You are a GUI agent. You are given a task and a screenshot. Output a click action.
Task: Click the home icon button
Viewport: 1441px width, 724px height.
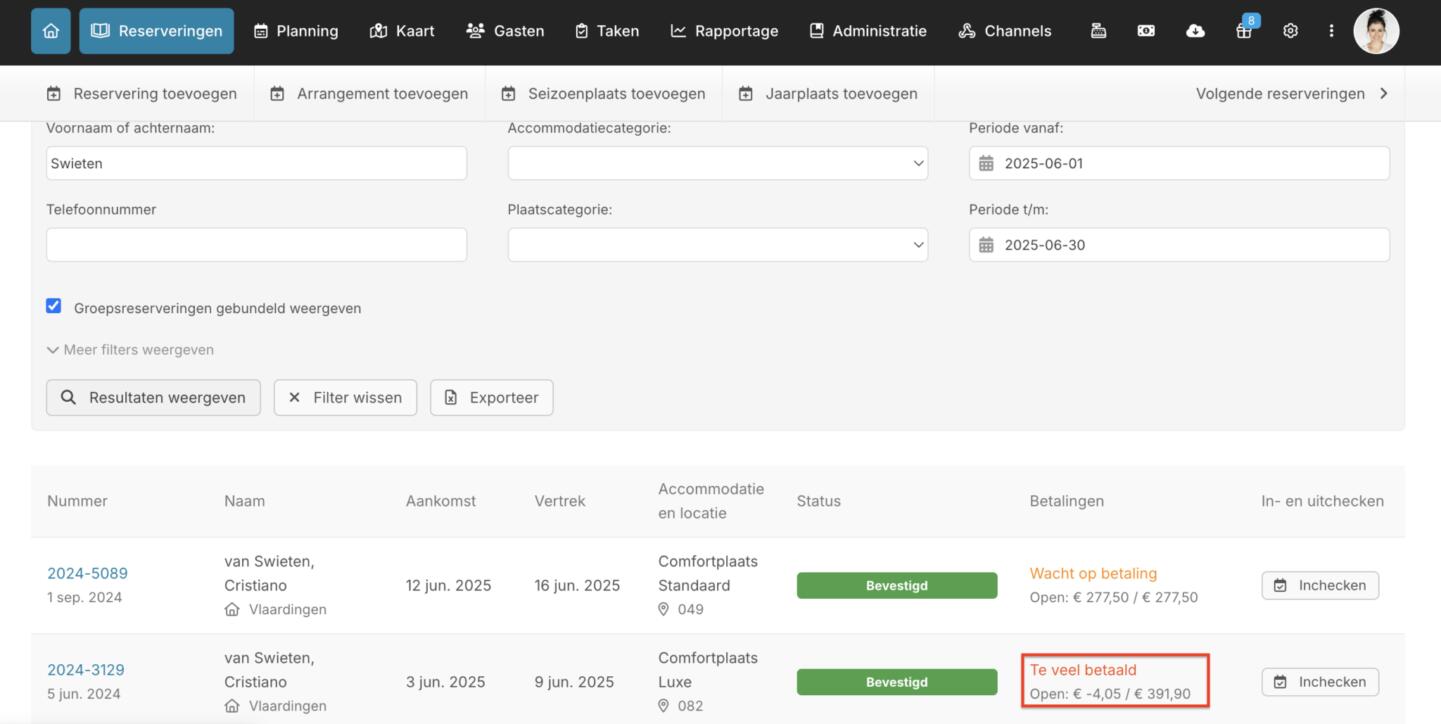click(x=51, y=31)
